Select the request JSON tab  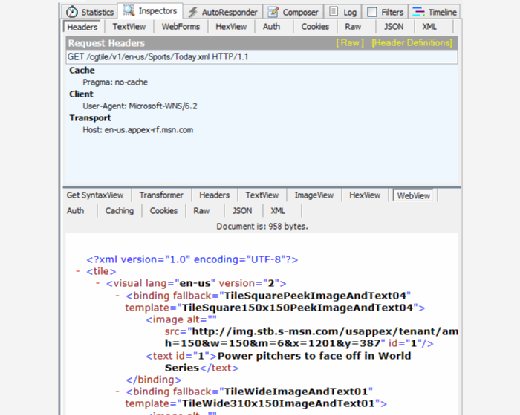394,27
